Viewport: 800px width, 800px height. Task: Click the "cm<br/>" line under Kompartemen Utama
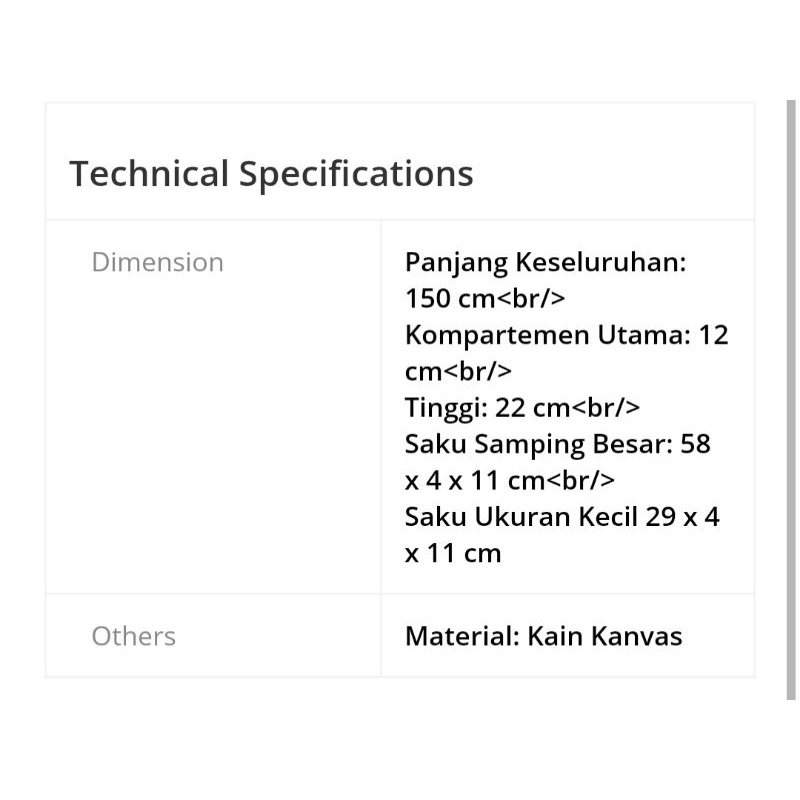458,371
